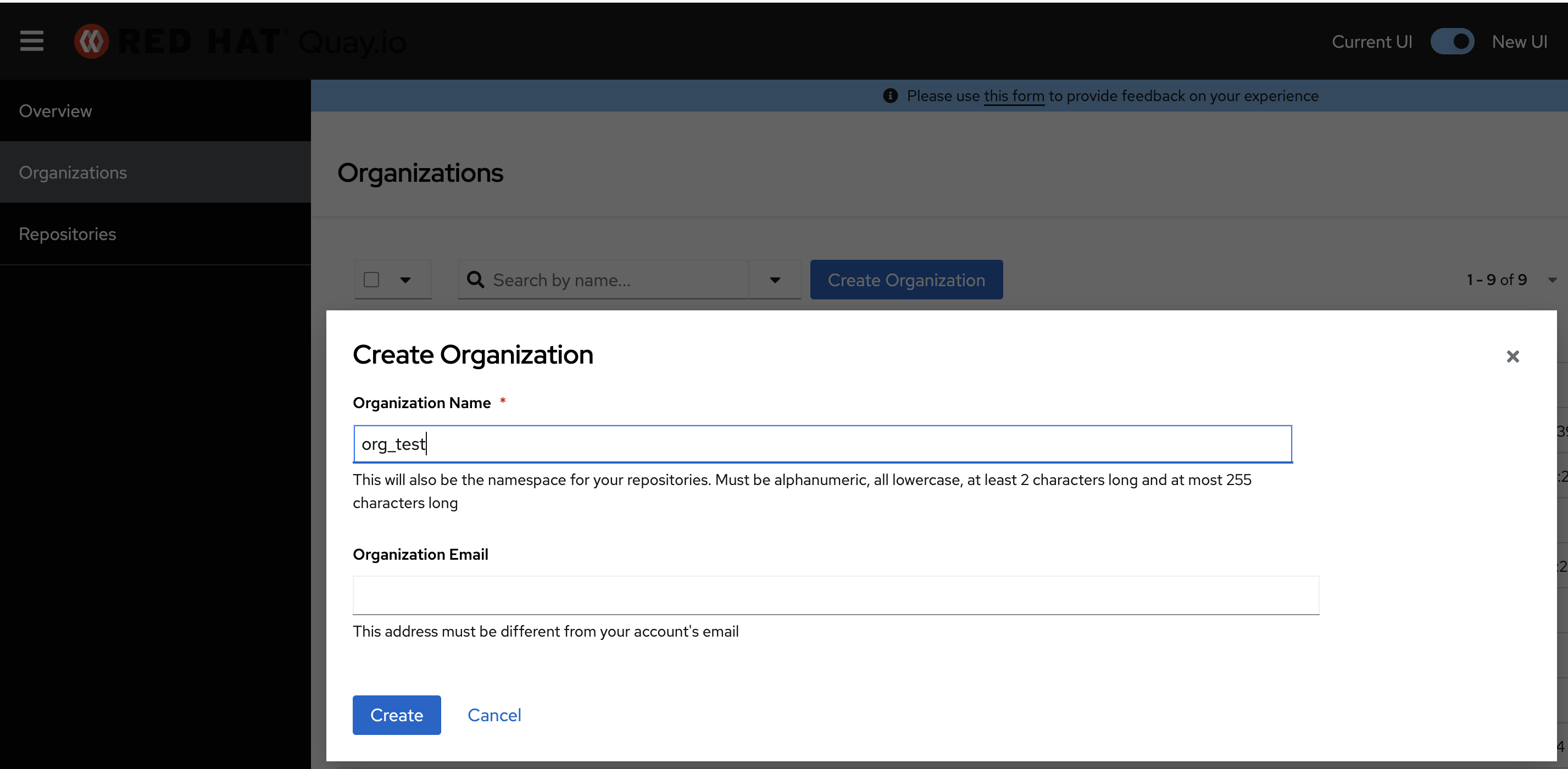Go to Overview in sidebar

[55, 111]
